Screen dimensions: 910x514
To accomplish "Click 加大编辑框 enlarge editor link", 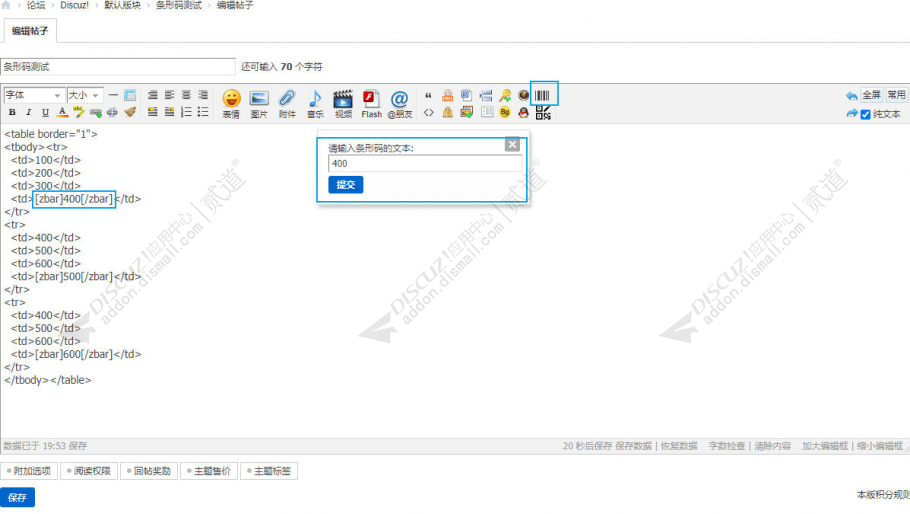I will (x=825, y=446).
